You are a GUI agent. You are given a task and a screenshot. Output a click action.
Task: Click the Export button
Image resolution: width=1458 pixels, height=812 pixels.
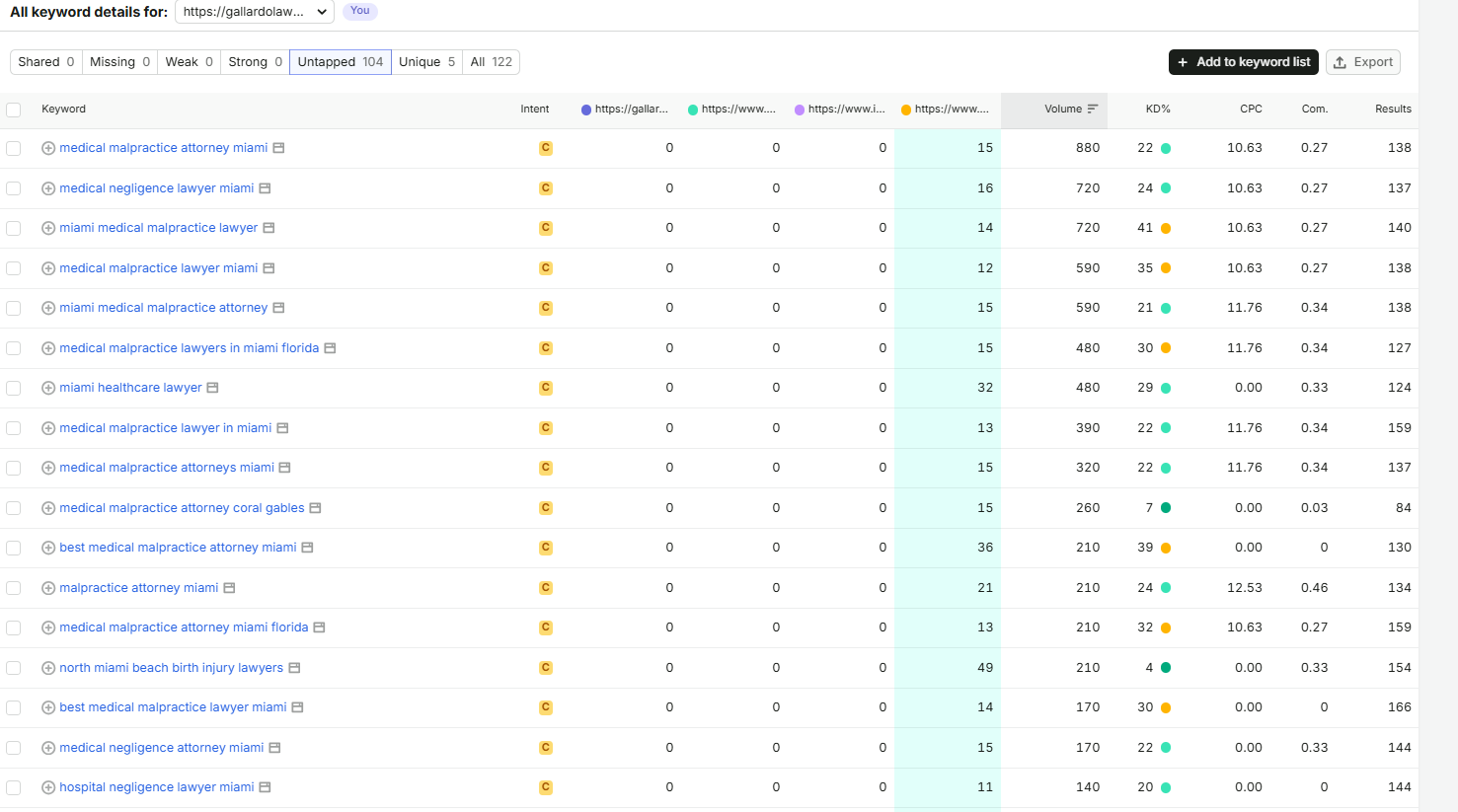coord(1363,62)
